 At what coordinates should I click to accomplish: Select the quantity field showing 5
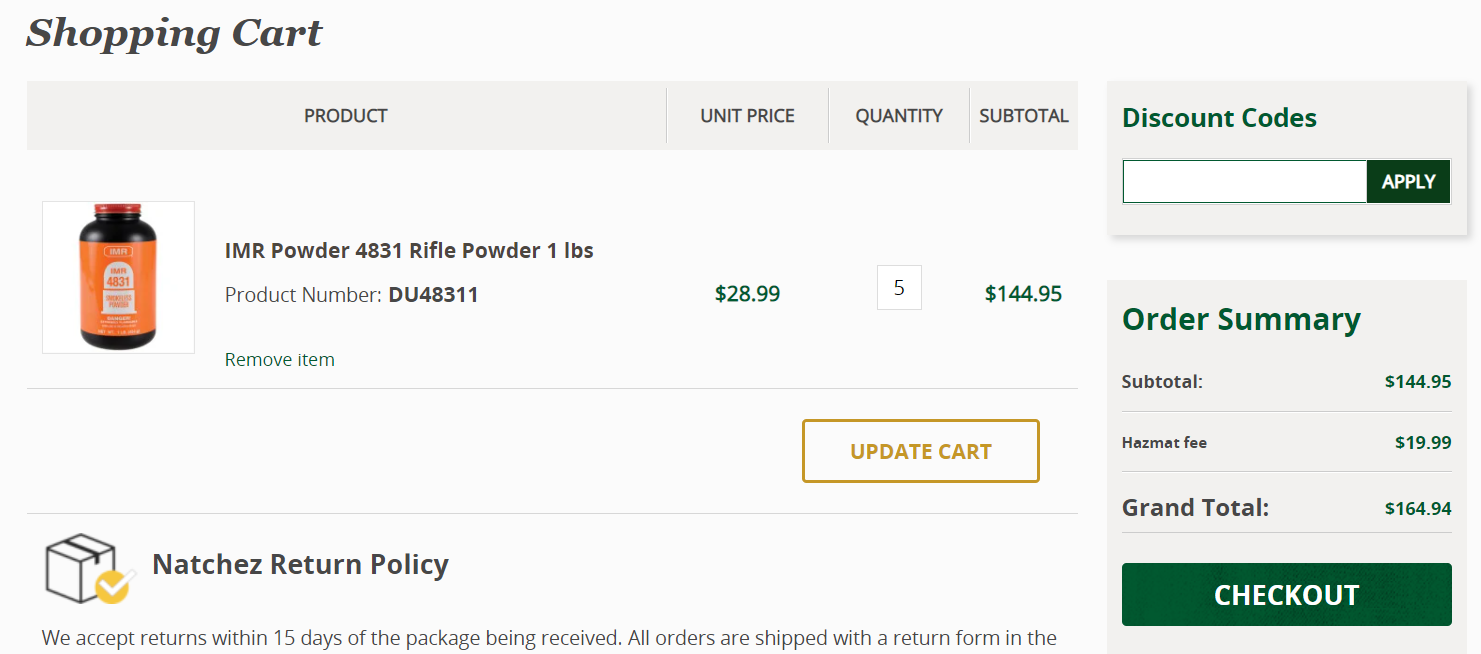pos(899,288)
